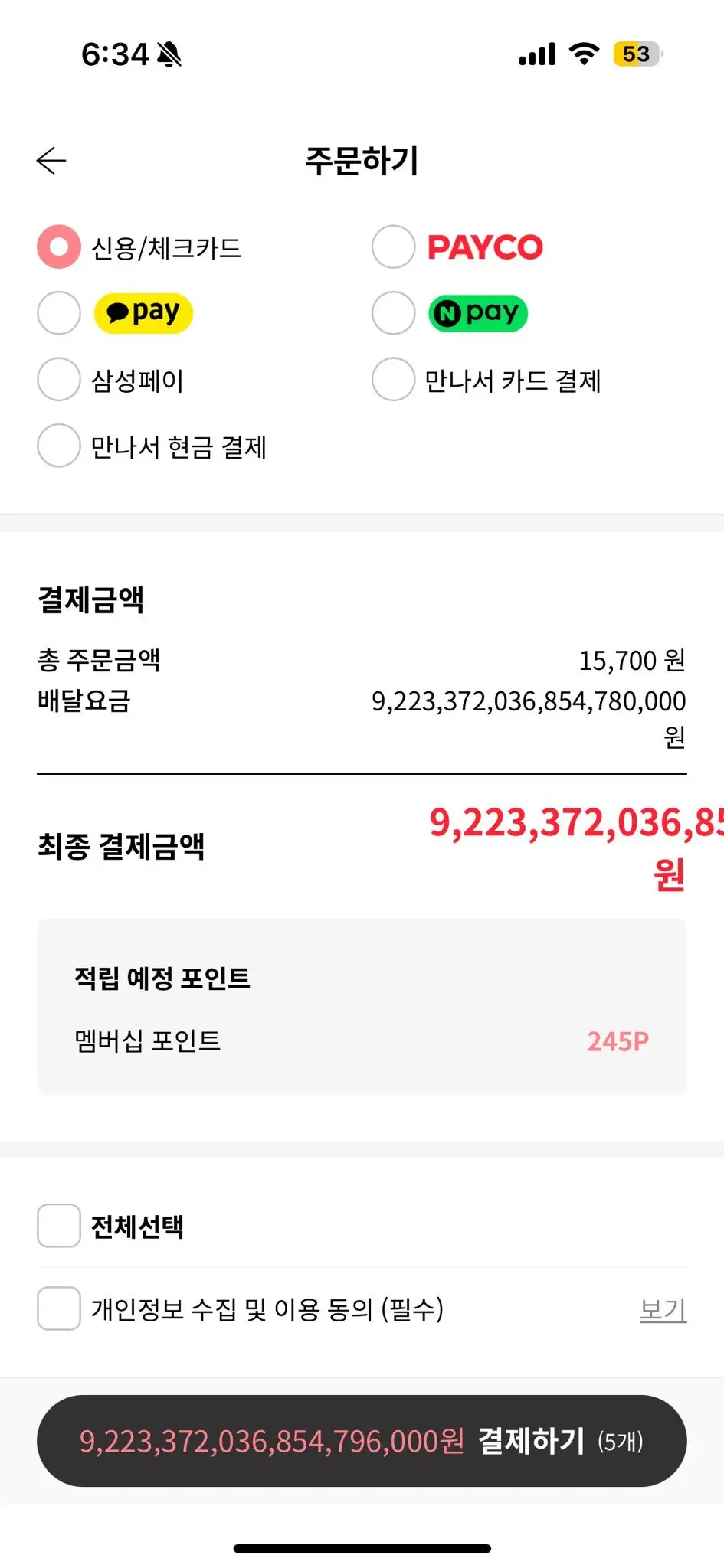Viewport: 724px width, 1568px height.
Task: Tap the Kakao Pay logo
Action: pos(143,313)
